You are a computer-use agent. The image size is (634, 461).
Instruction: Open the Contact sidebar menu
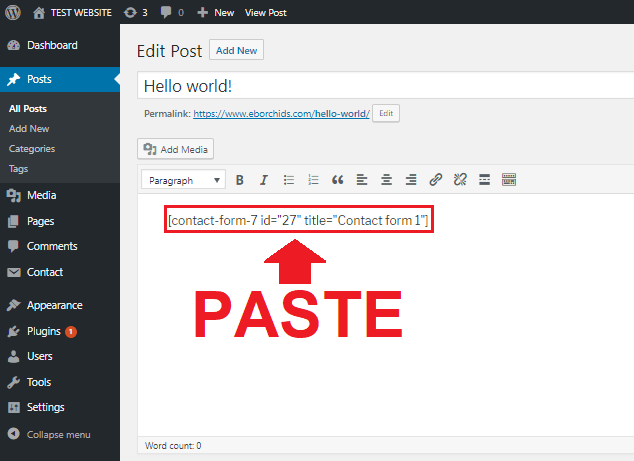60,272
